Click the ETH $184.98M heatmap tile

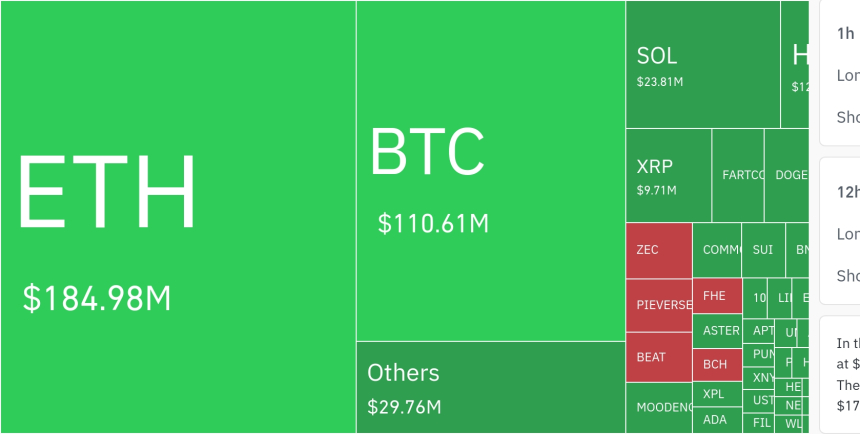[178, 217]
